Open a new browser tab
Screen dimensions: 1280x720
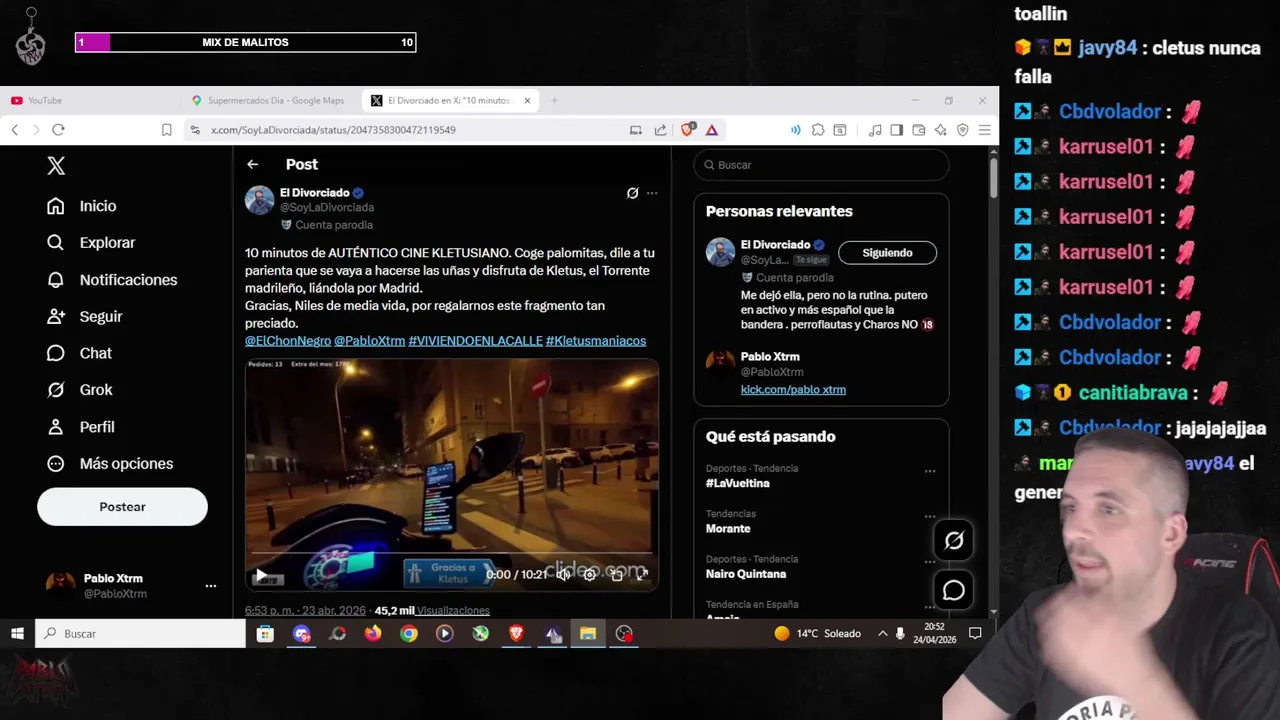(554, 100)
